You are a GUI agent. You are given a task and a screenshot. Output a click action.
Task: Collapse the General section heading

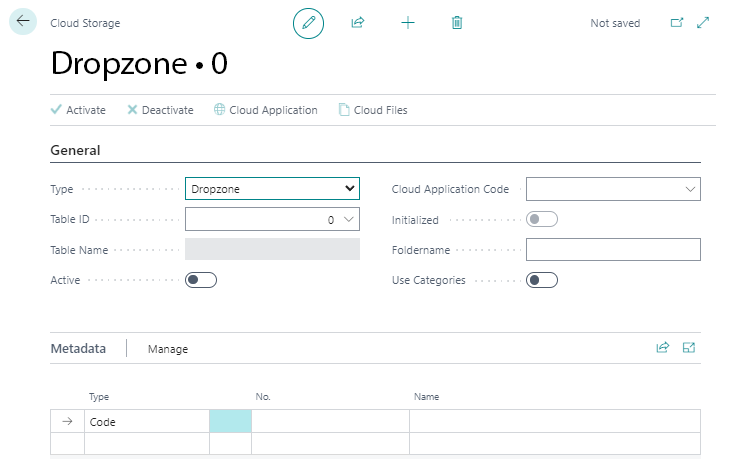pyautogui.click(x=75, y=150)
